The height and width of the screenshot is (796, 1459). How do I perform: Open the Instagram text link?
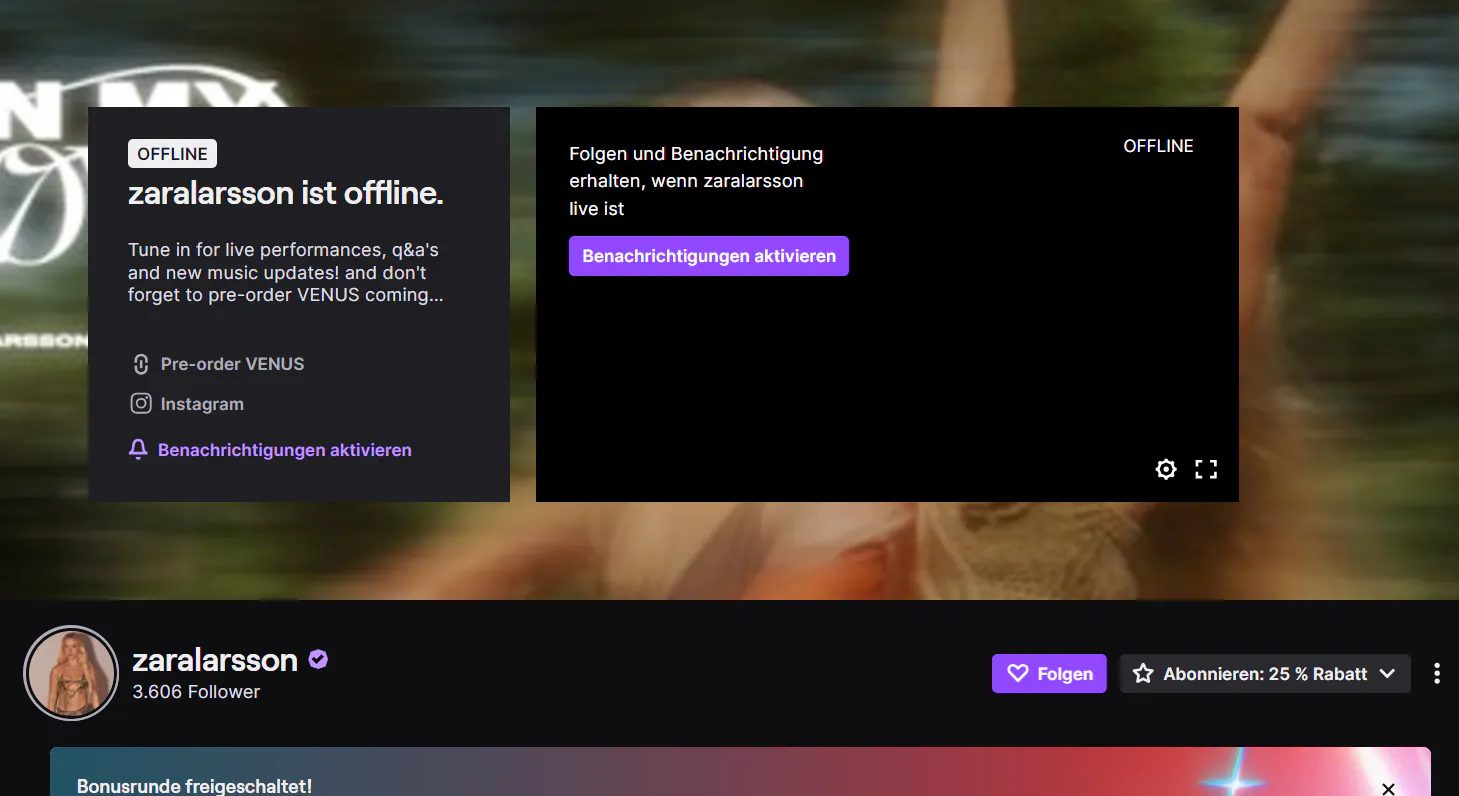point(202,404)
